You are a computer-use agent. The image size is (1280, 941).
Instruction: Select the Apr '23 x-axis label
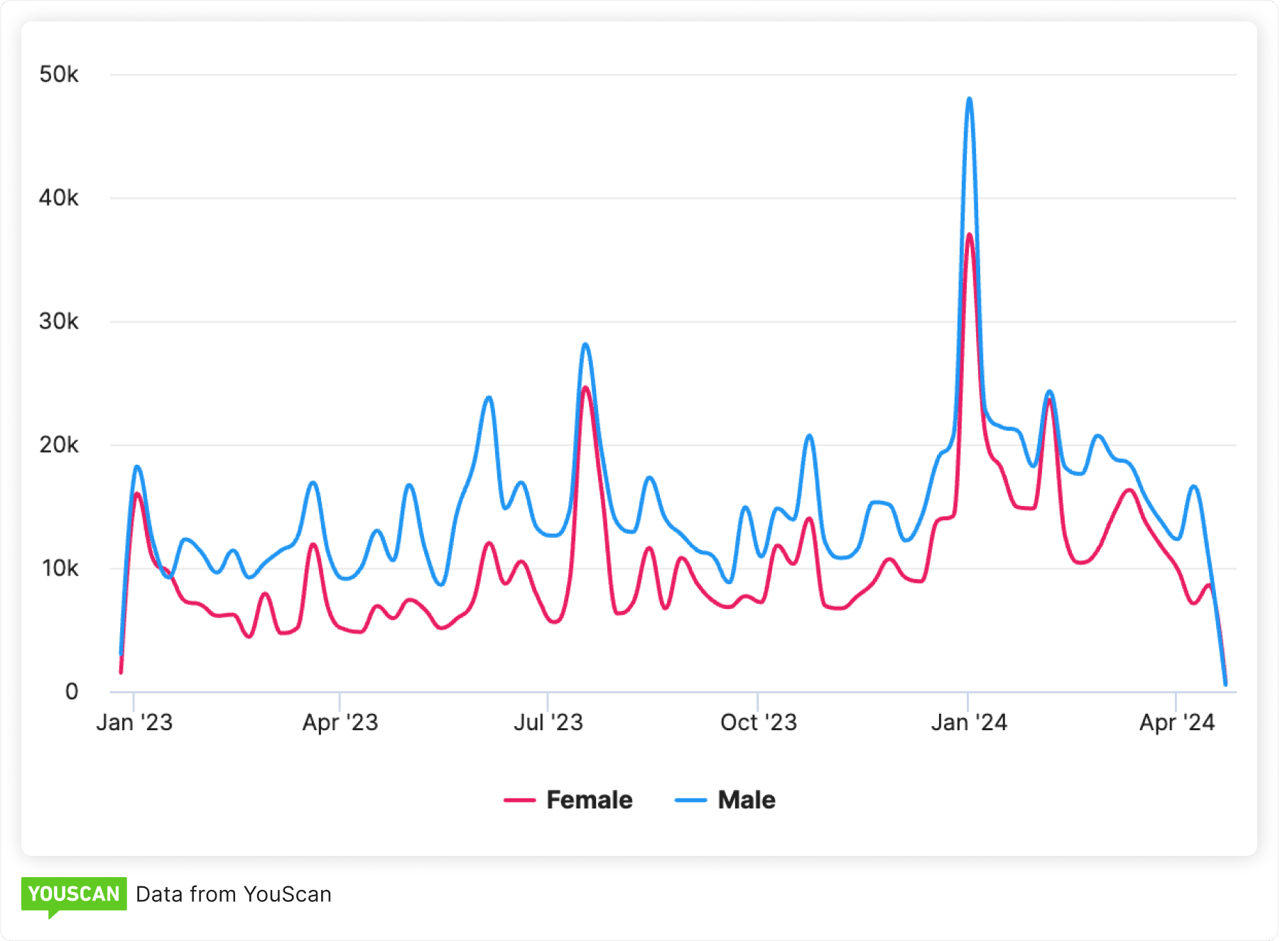click(x=340, y=723)
